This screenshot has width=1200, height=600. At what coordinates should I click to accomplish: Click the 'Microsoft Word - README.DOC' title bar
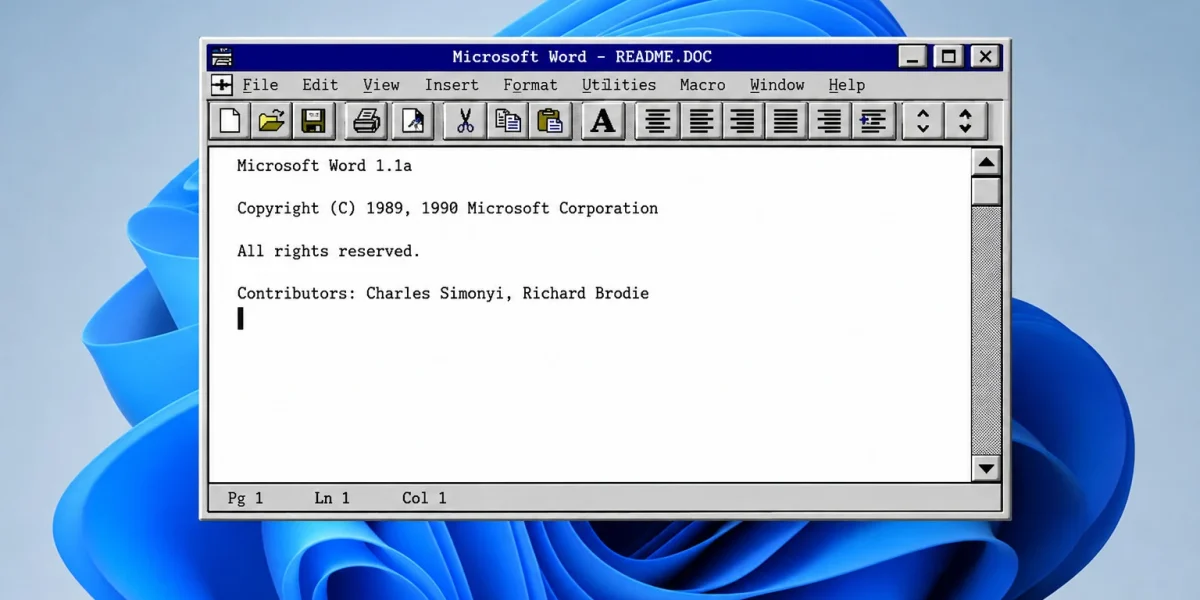click(x=582, y=57)
